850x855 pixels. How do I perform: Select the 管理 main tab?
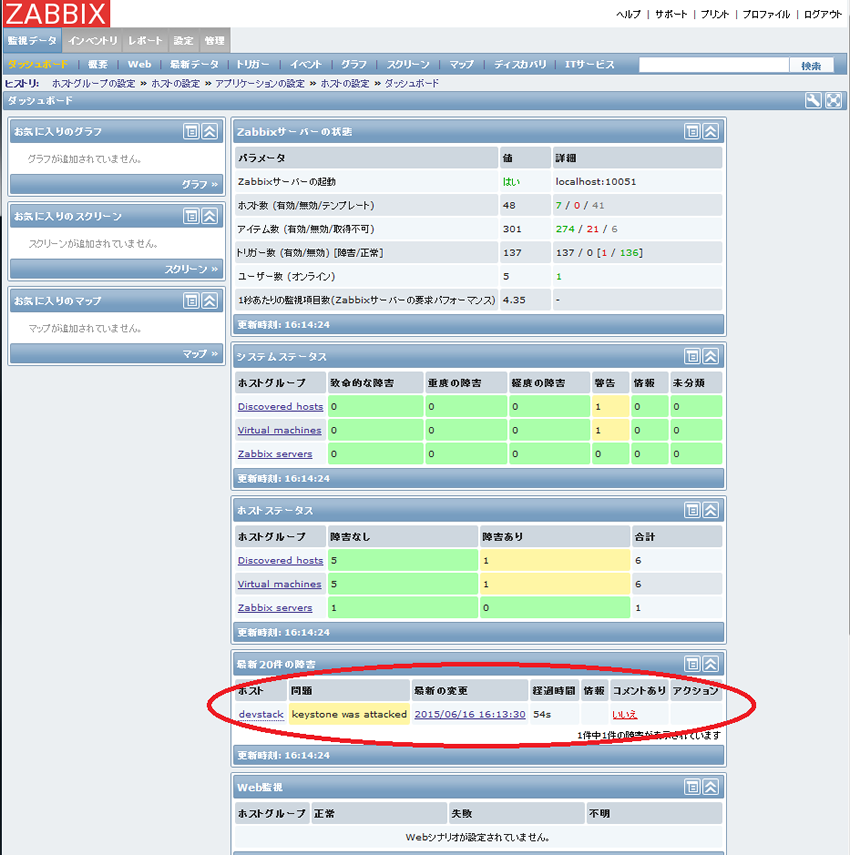point(214,41)
